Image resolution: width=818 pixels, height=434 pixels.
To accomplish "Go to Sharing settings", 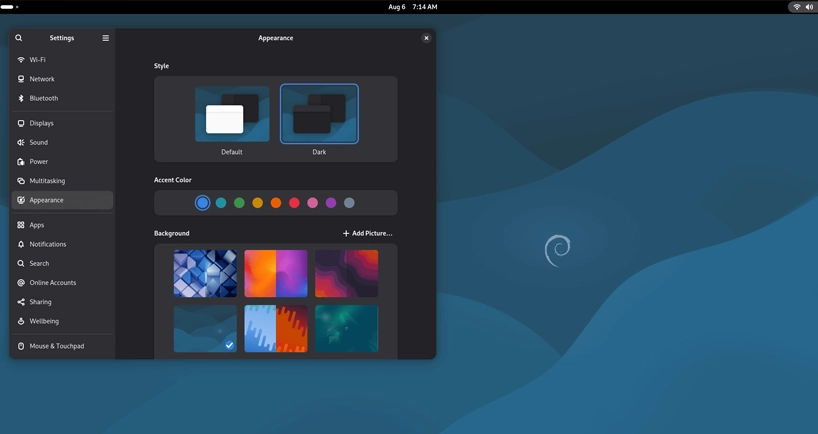I will click(x=62, y=302).
